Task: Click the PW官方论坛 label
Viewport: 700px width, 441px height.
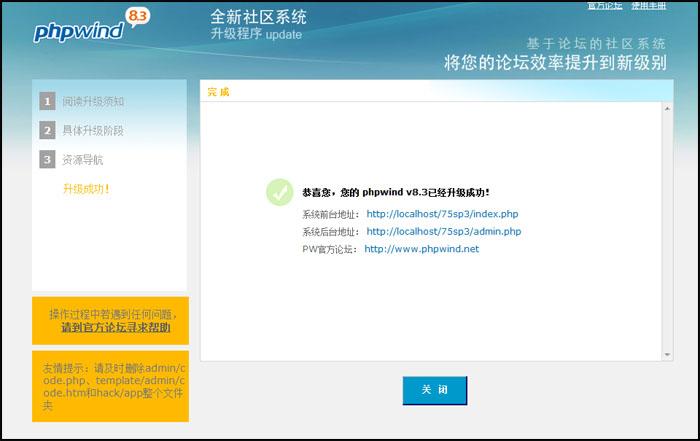Action: [x=330, y=249]
